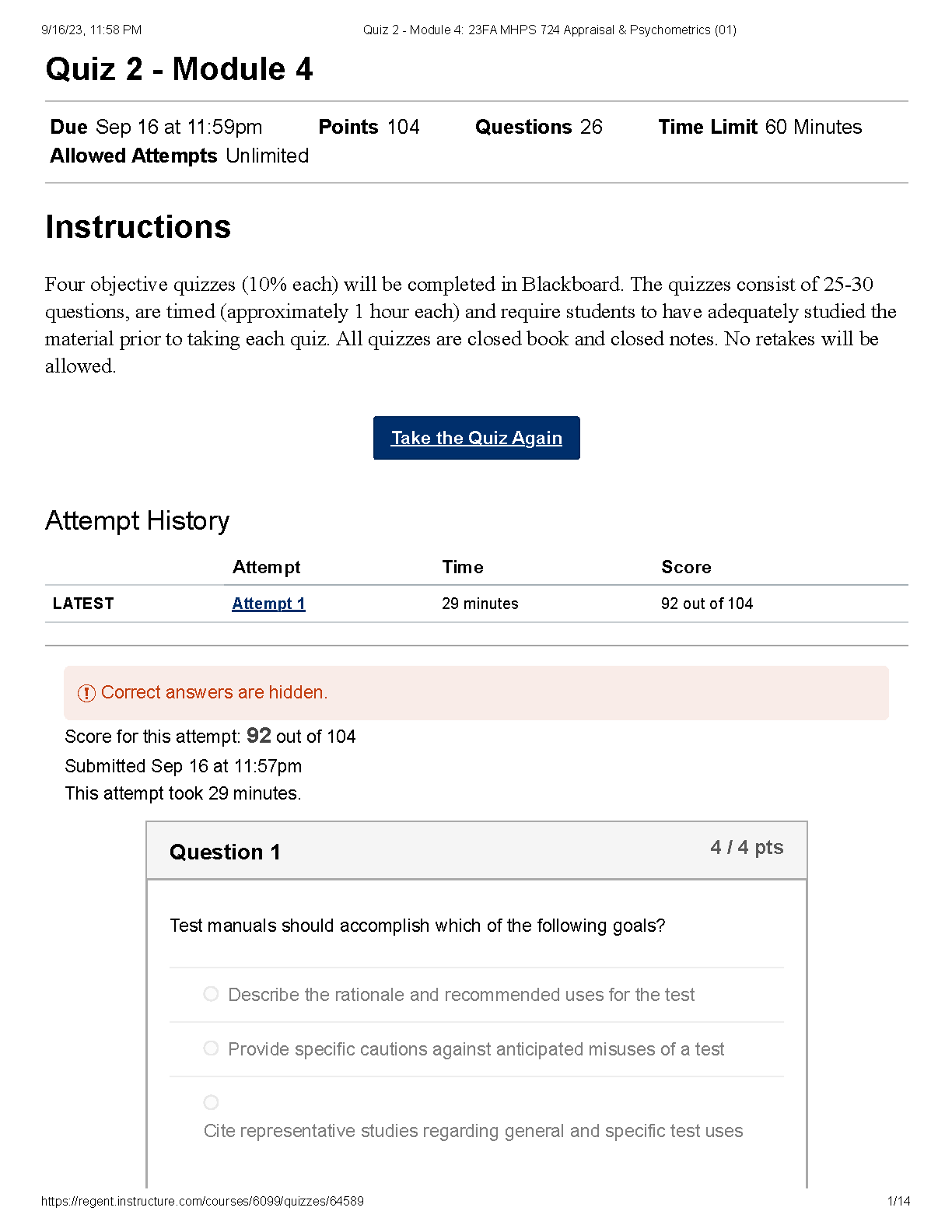This screenshot has width=952, height=1232.
Task: Click the 'Quiz 2 - Module 4' page title
Action: pyautogui.click(x=179, y=69)
